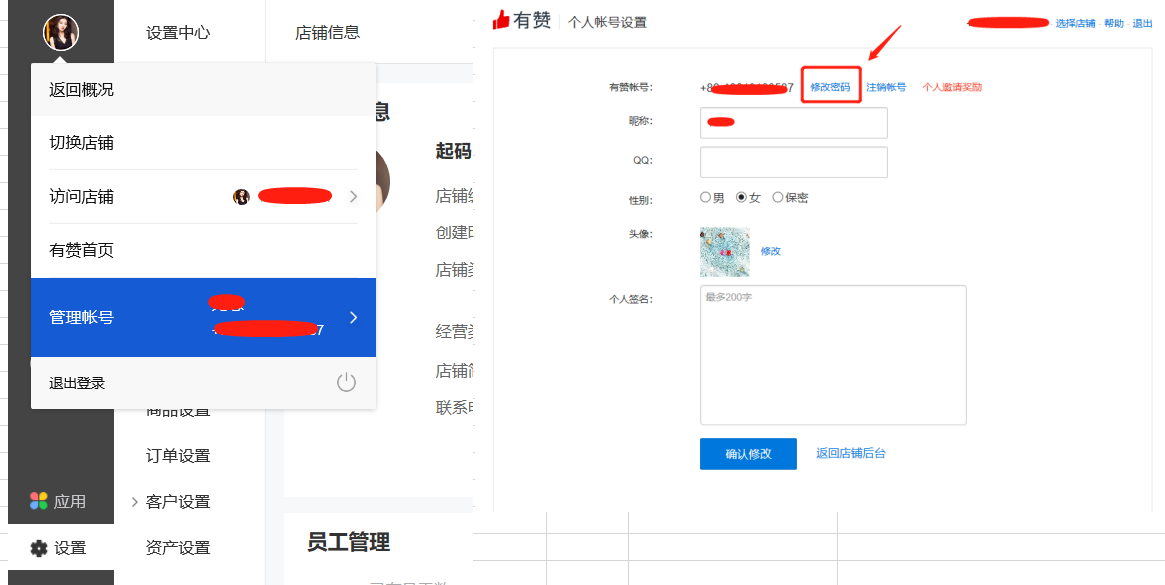1165x585 pixels.
Task: Click the 设置 gear icon in sidebar
Action: (38, 547)
